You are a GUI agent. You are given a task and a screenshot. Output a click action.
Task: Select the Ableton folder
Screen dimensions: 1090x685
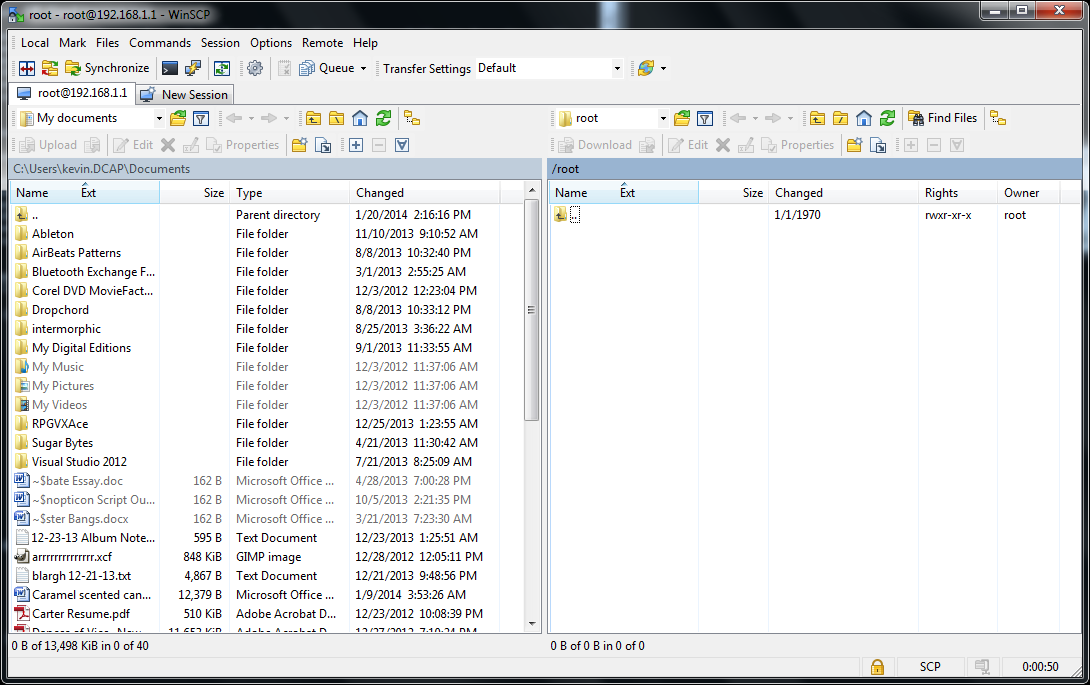pyautogui.click(x=52, y=234)
